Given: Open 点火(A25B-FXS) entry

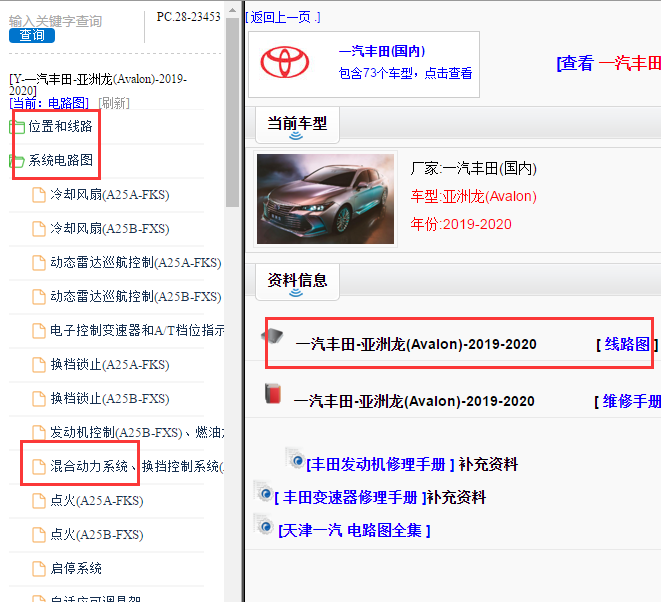Looking at the screenshot, I should tap(97, 535).
